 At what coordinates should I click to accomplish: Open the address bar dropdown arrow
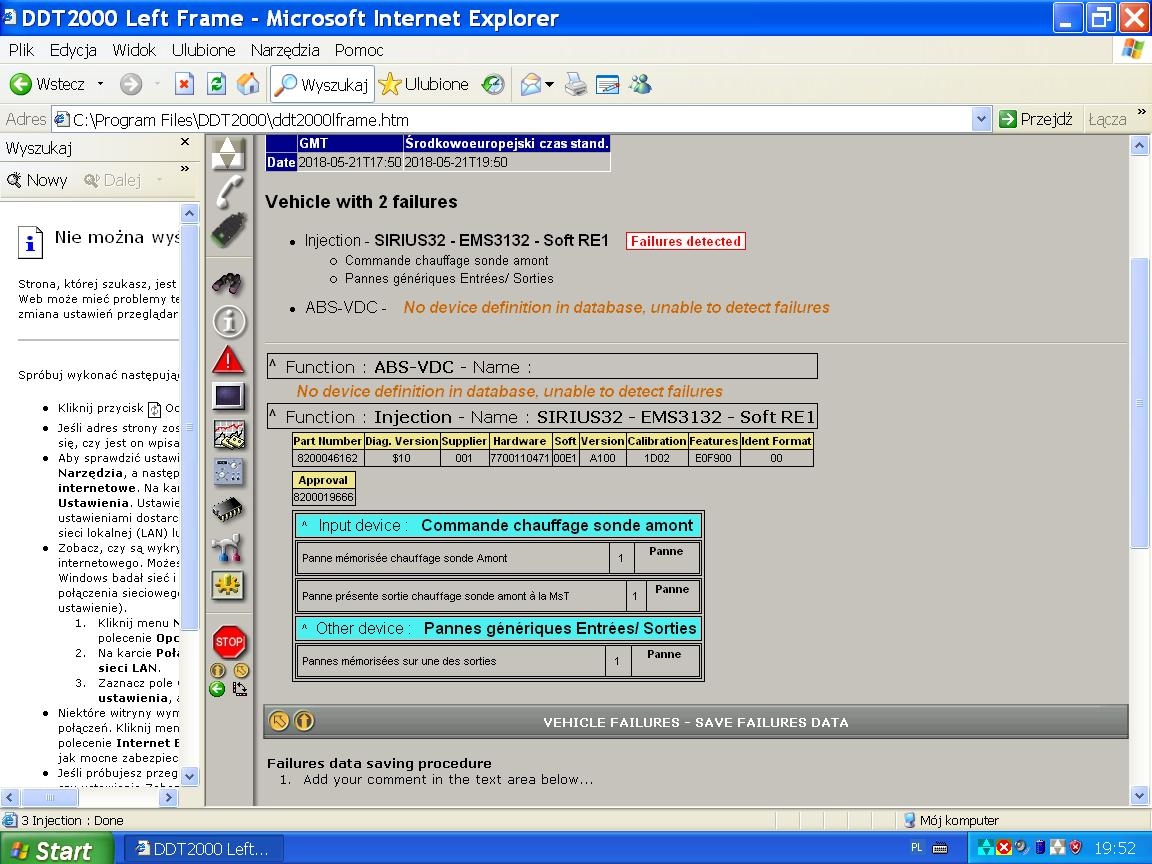coord(981,119)
